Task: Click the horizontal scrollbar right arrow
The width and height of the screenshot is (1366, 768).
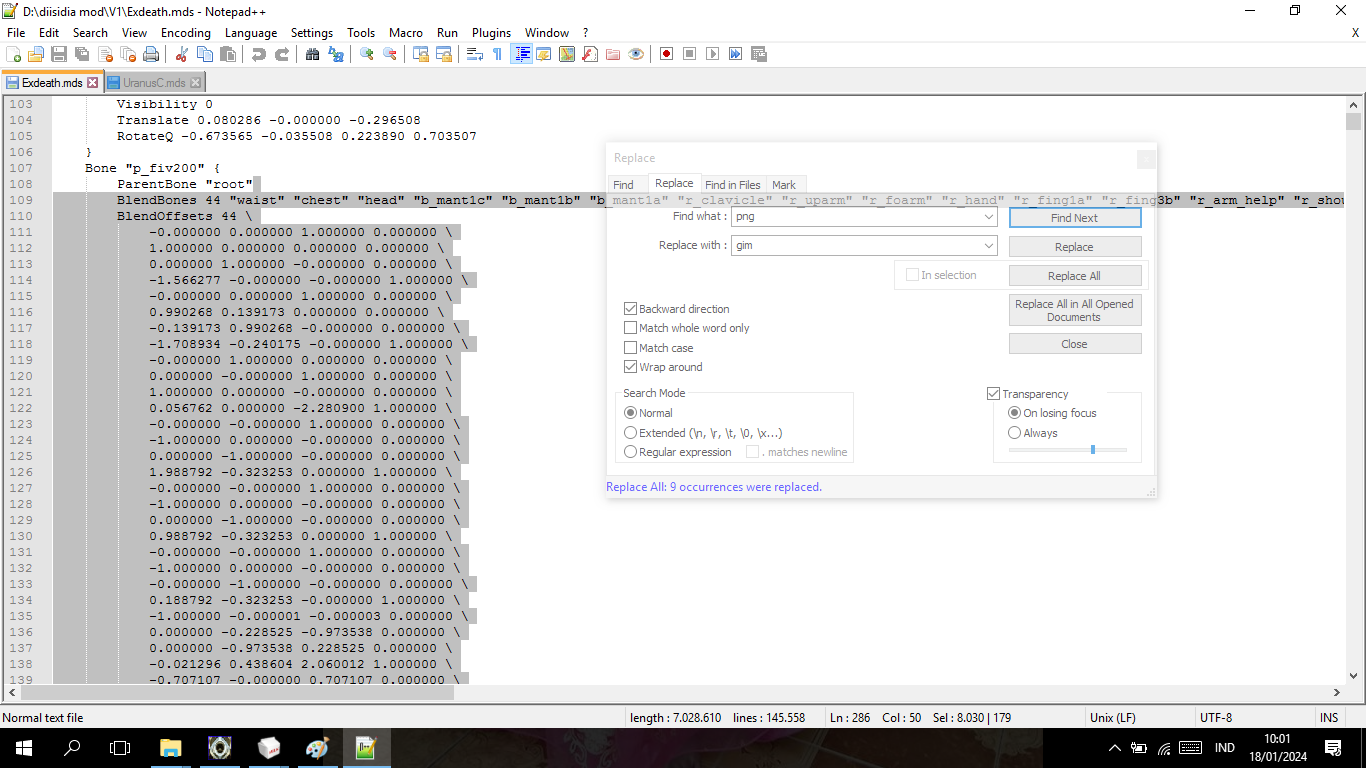Action: [x=1336, y=692]
